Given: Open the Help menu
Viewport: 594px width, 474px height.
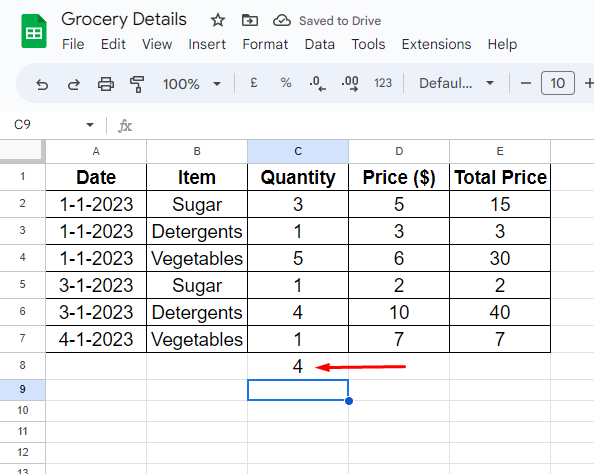Looking at the screenshot, I should click(x=502, y=44).
